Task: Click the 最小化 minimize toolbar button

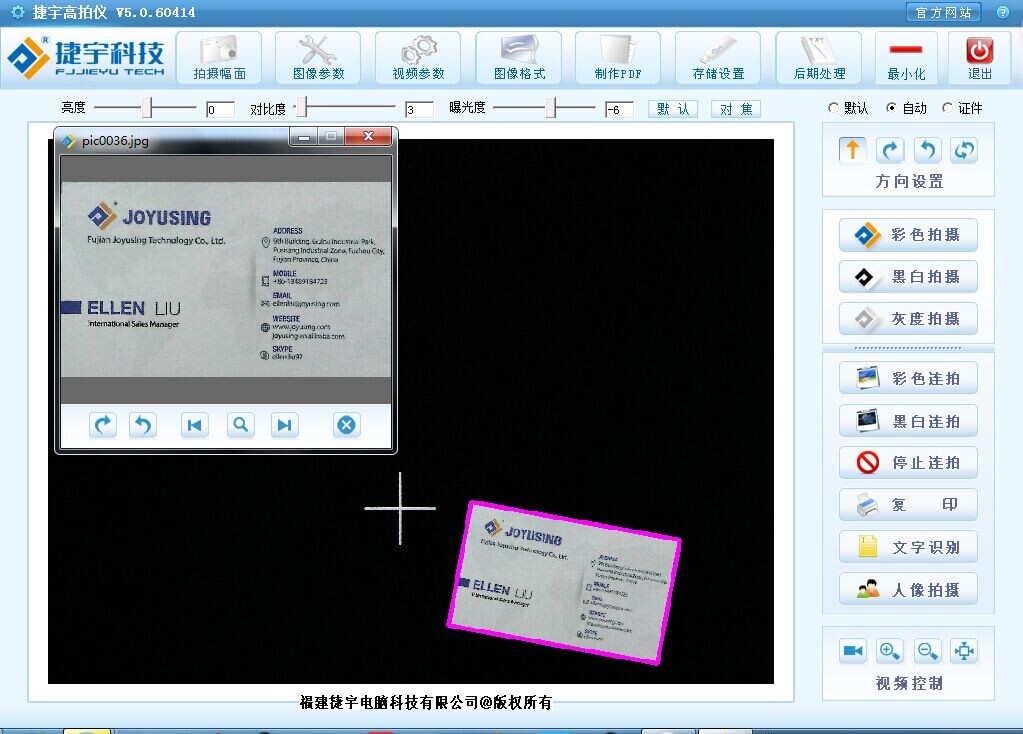Action: [906, 58]
